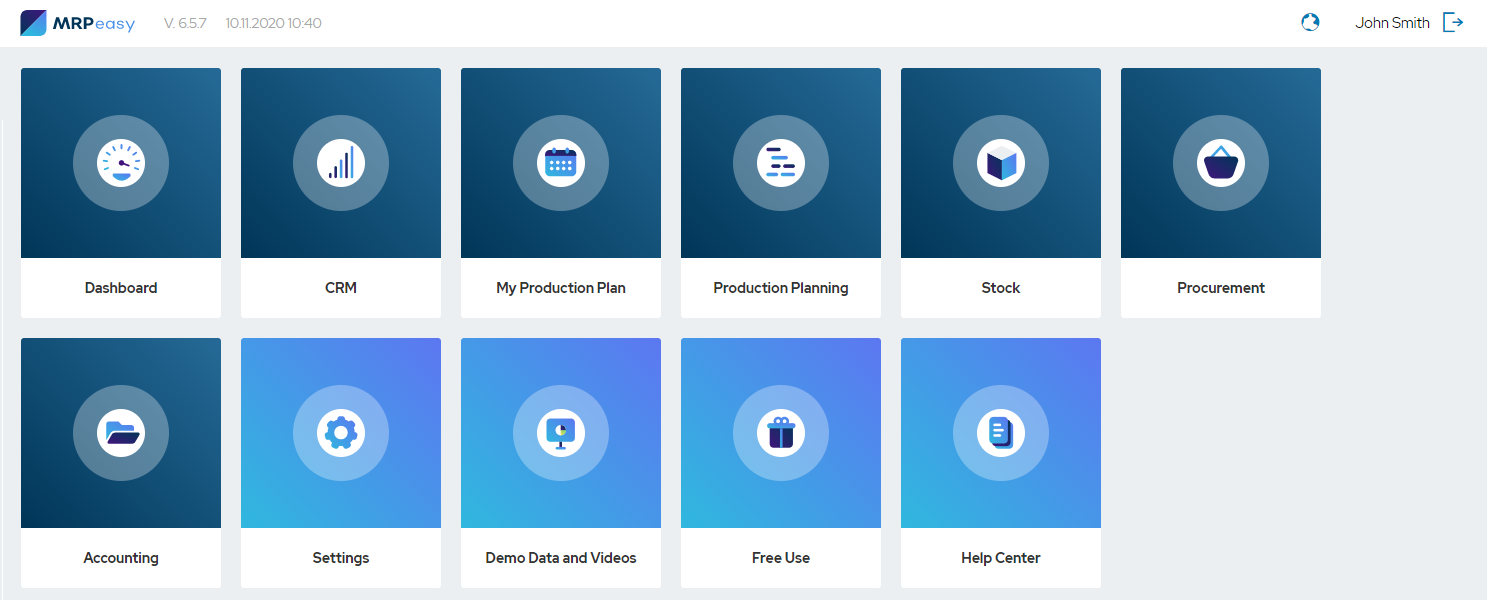Open Demo Data and Videos presentation icon
The width and height of the screenshot is (1490, 600).
(x=561, y=433)
